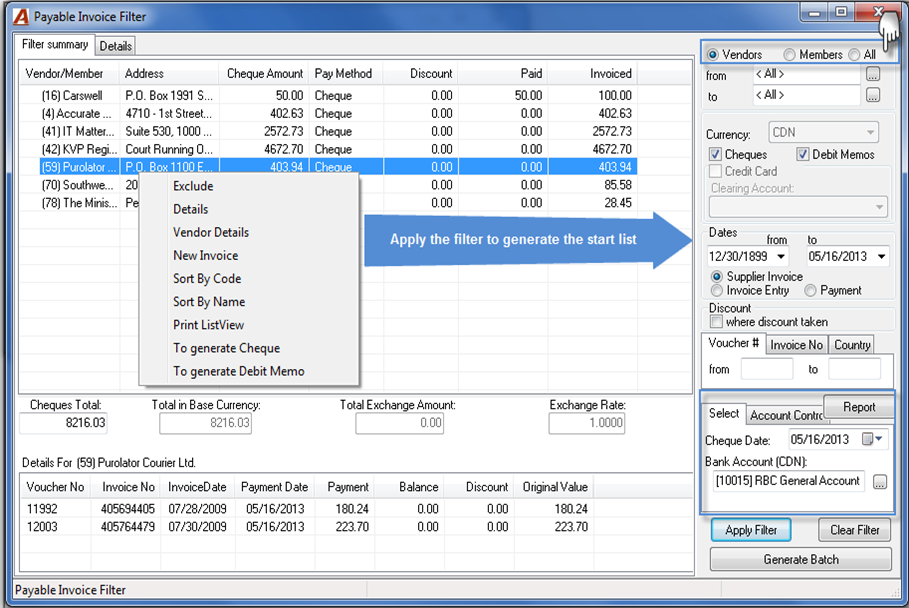Select the Vendors radio button

click(x=712, y=54)
